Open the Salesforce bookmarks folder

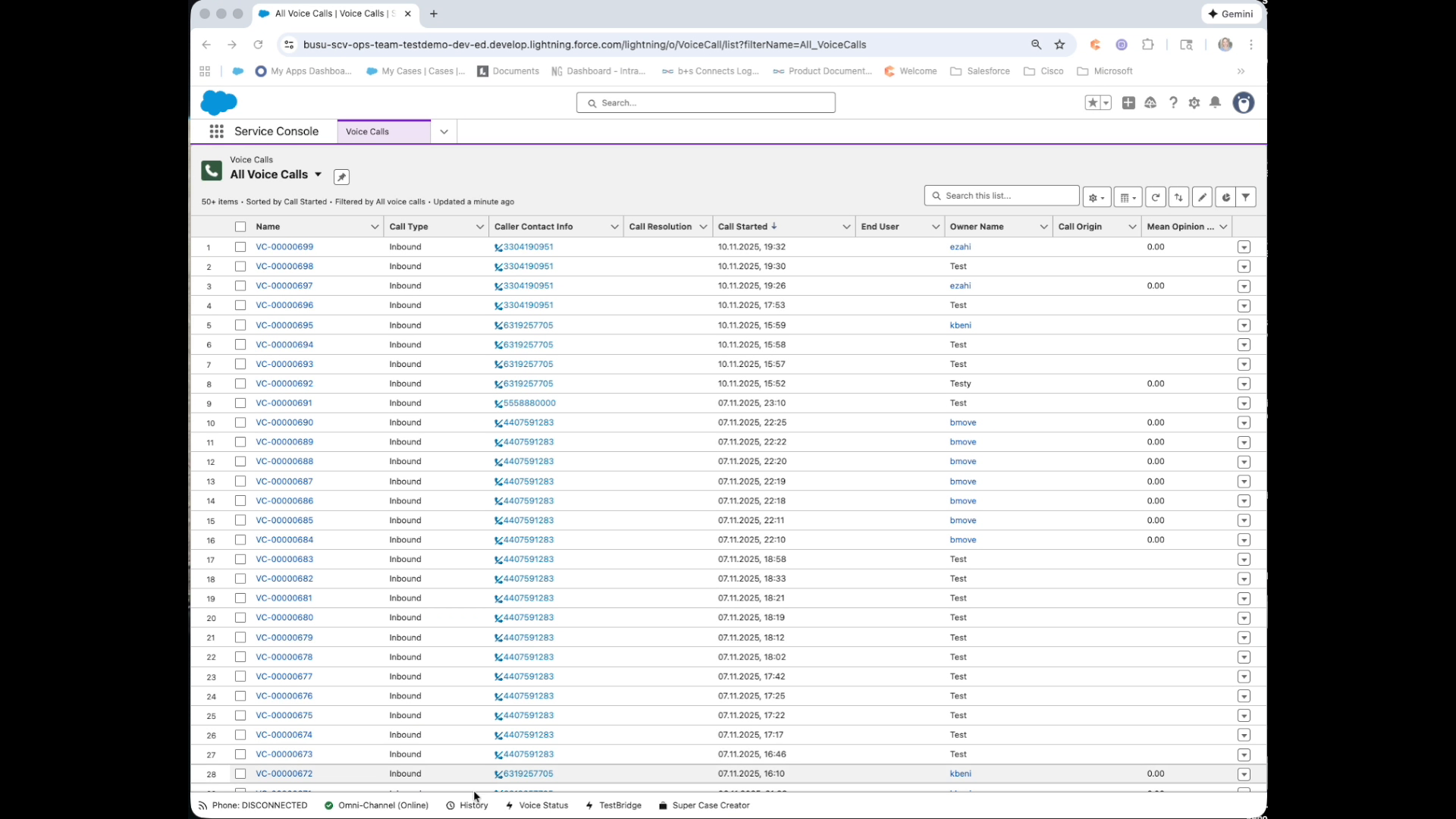(980, 71)
